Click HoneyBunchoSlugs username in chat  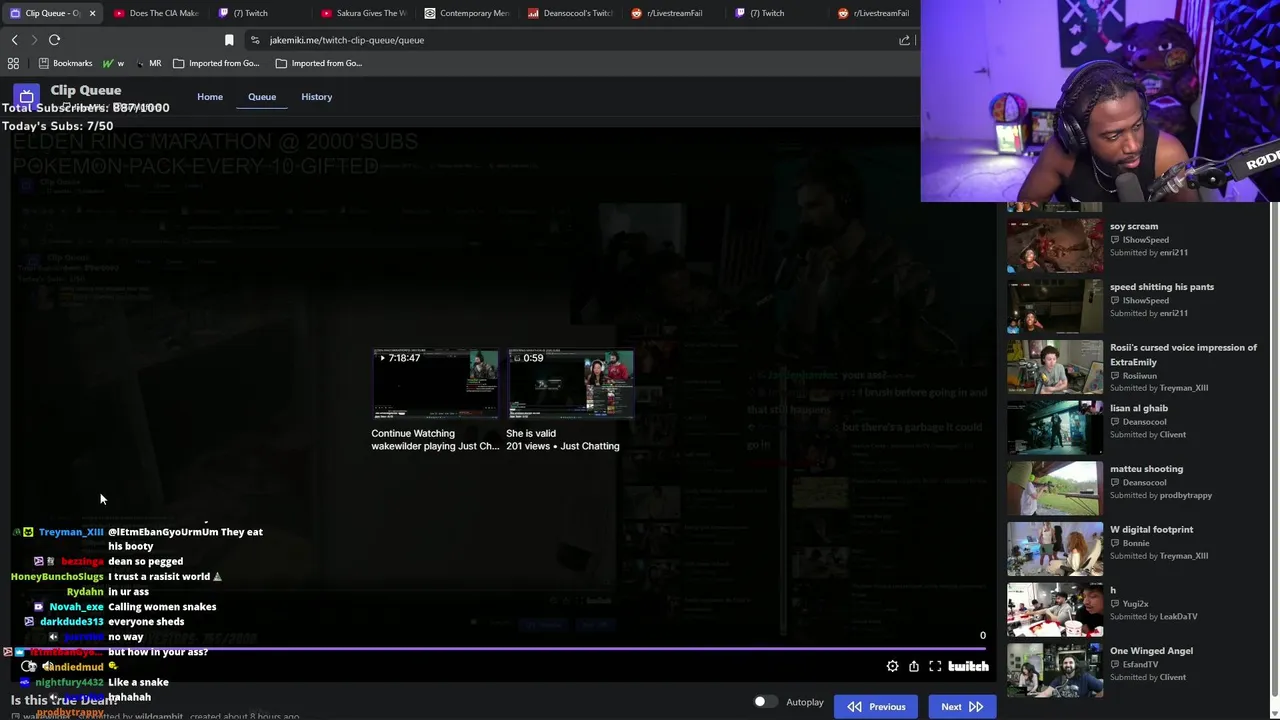click(x=57, y=577)
